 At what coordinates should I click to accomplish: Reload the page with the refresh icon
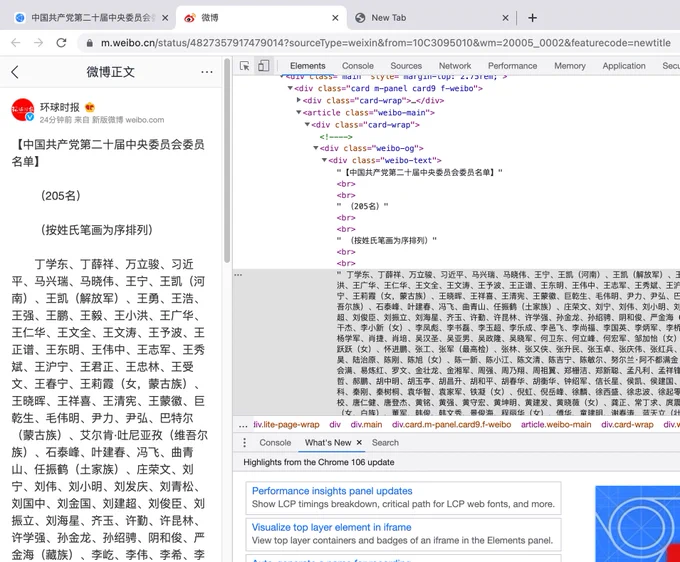coord(62,42)
